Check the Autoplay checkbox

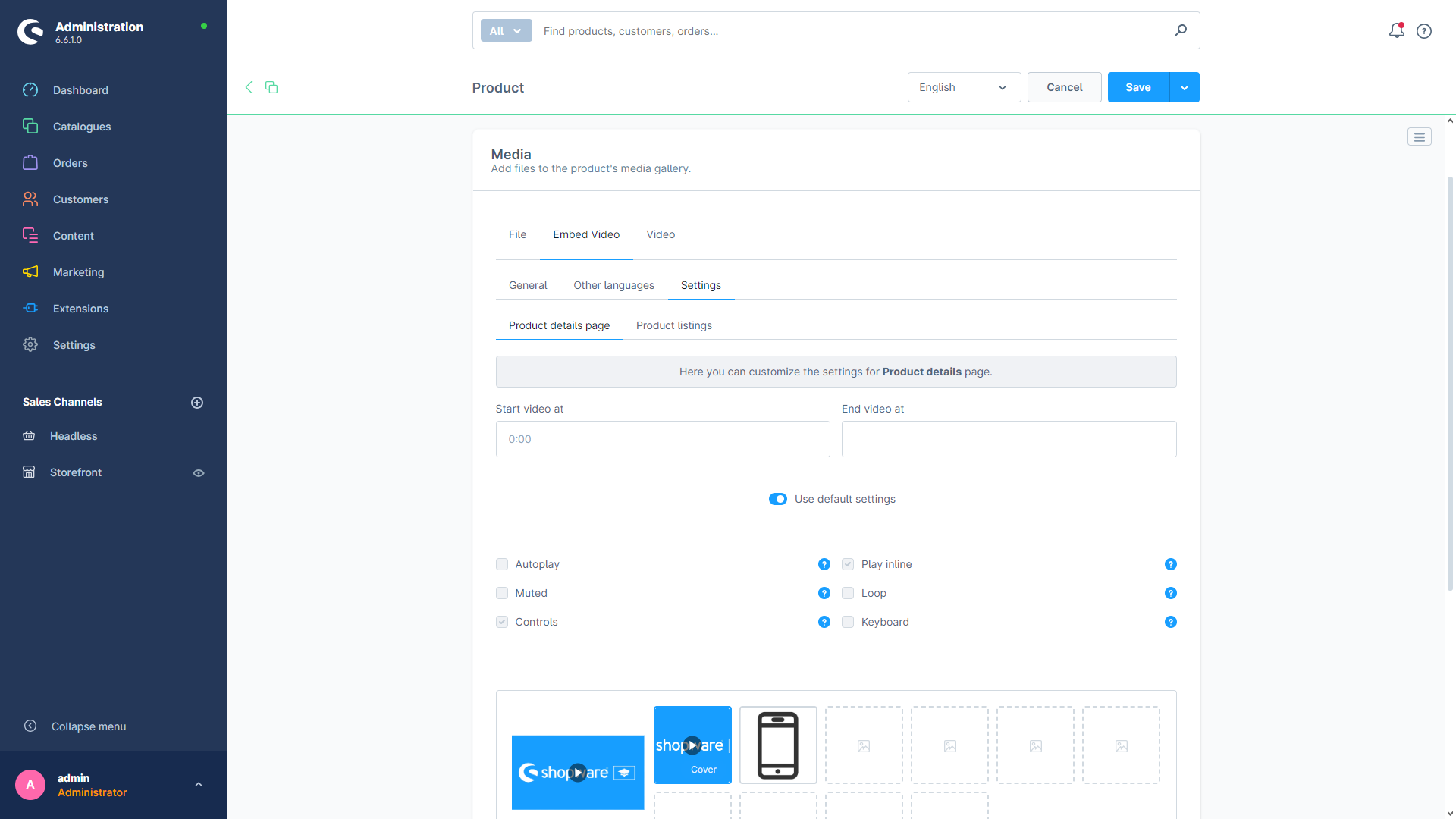(502, 564)
